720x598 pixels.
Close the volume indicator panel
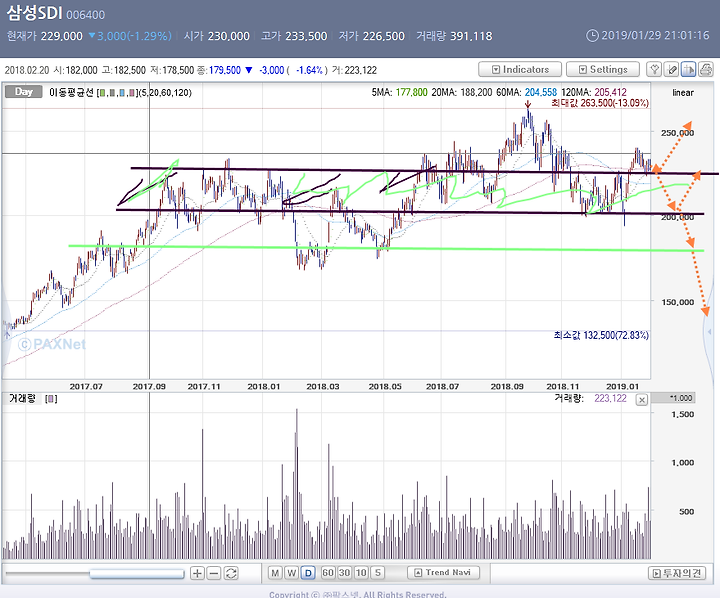coord(641,400)
